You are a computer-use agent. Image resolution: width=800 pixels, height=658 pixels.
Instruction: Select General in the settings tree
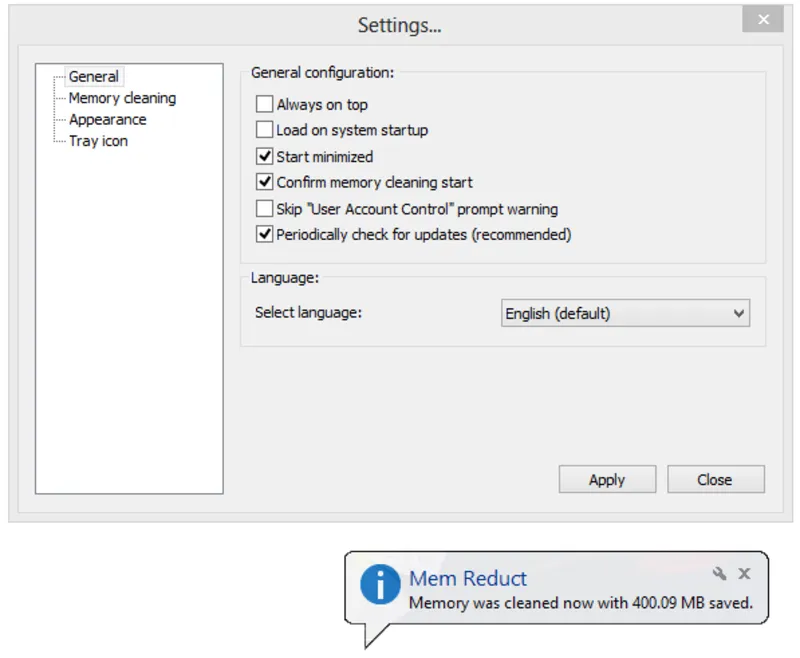tap(93, 77)
